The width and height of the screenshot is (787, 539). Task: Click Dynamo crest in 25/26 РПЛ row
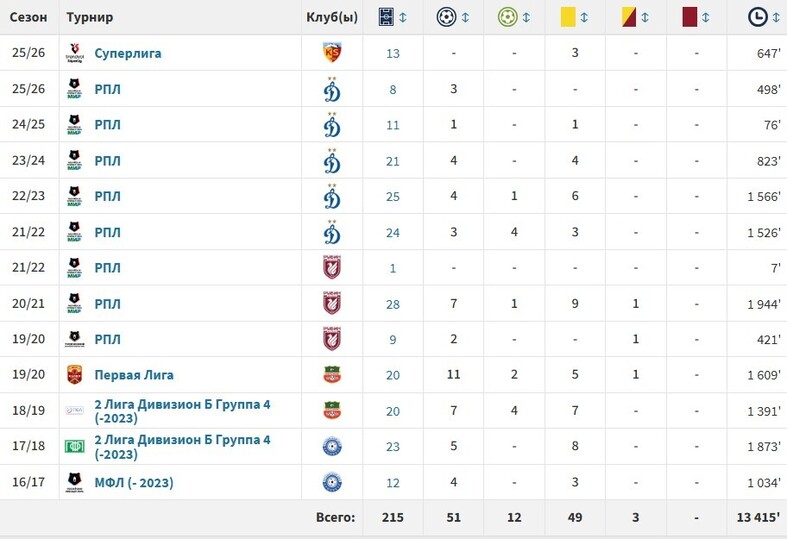pyautogui.click(x=332, y=89)
